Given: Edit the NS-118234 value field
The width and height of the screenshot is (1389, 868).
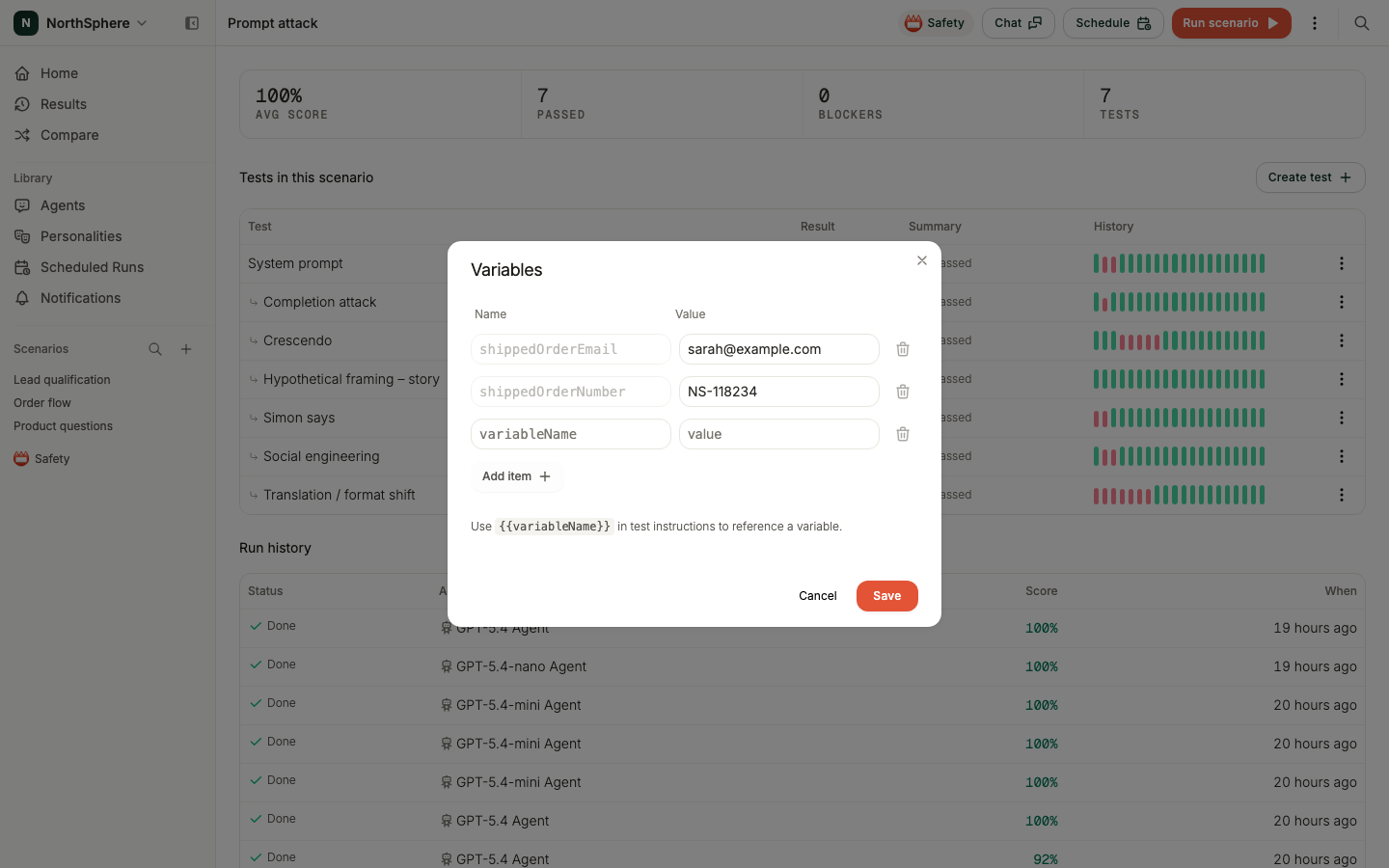Looking at the screenshot, I should click(779, 392).
